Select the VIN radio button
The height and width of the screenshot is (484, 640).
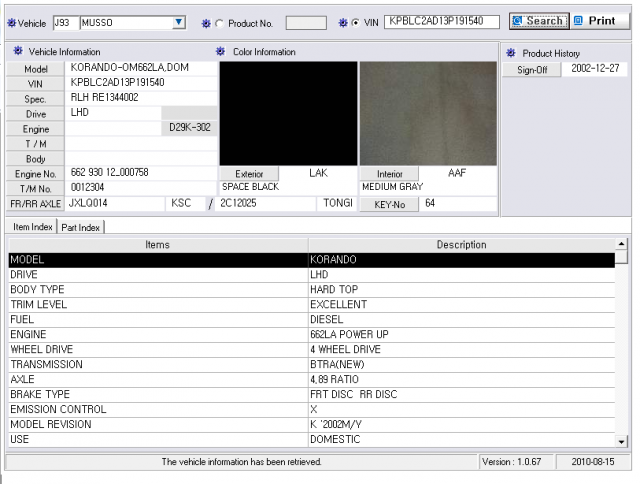click(356, 23)
